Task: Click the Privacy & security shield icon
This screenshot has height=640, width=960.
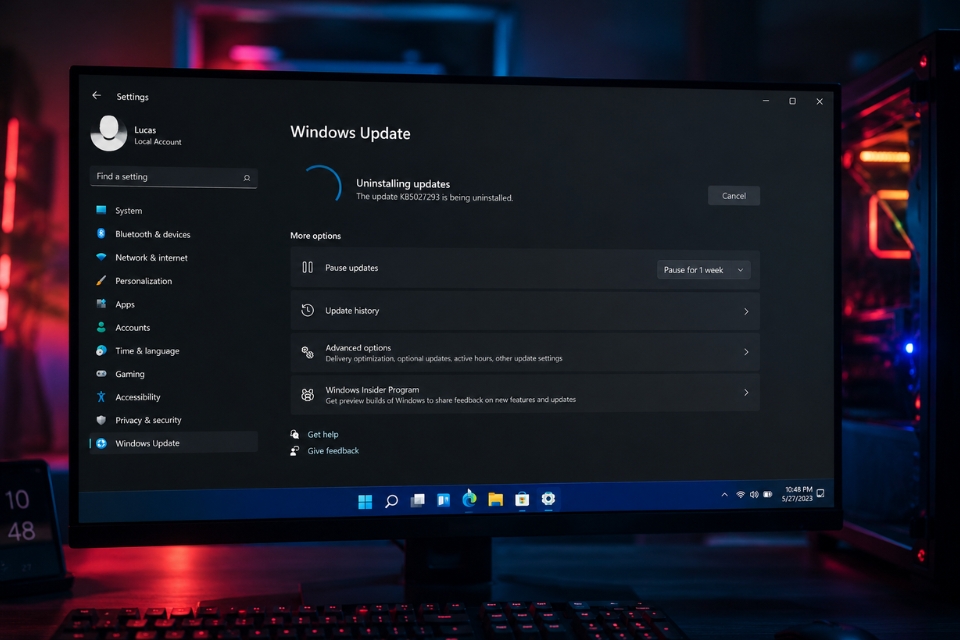Action: 102,420
